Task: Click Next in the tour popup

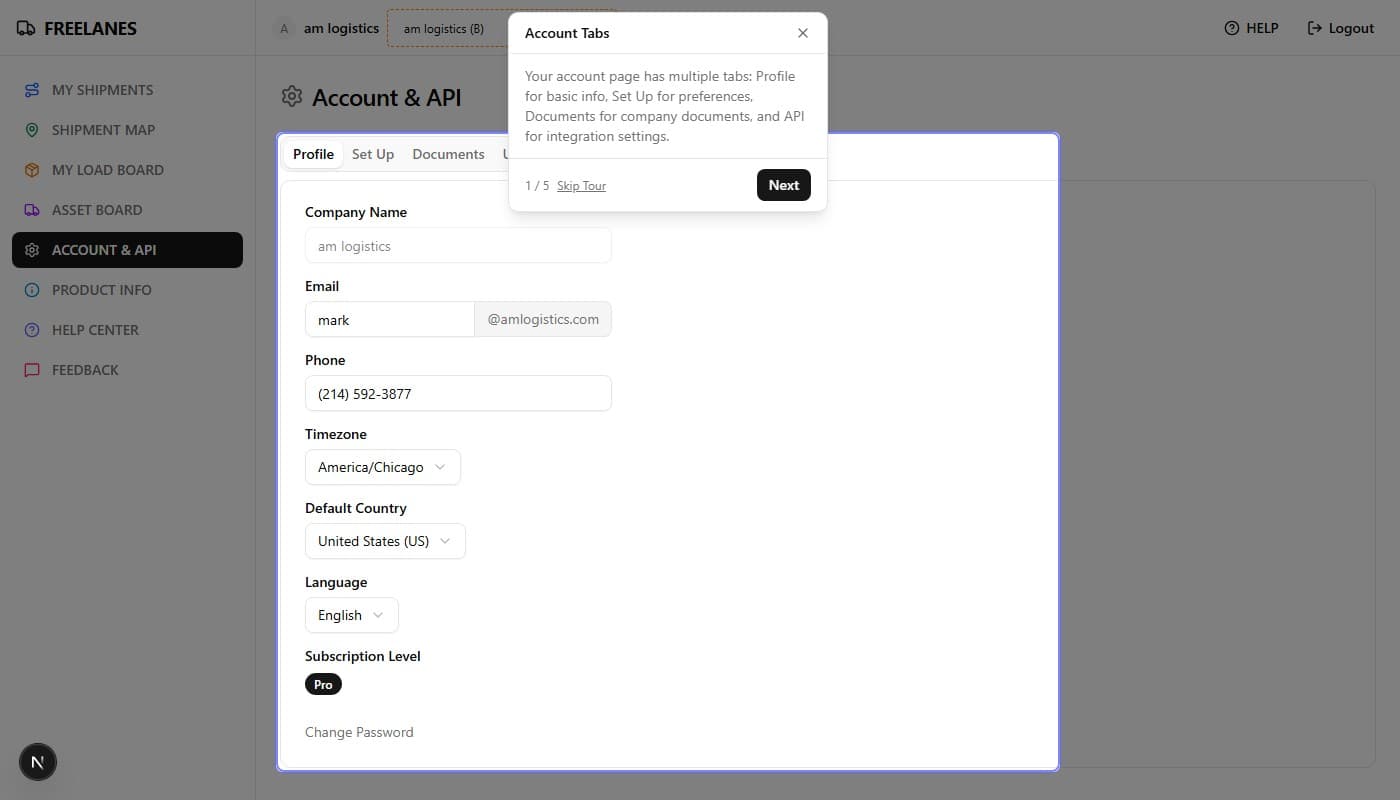Action: pyautogui.click(x=784, y=185)
